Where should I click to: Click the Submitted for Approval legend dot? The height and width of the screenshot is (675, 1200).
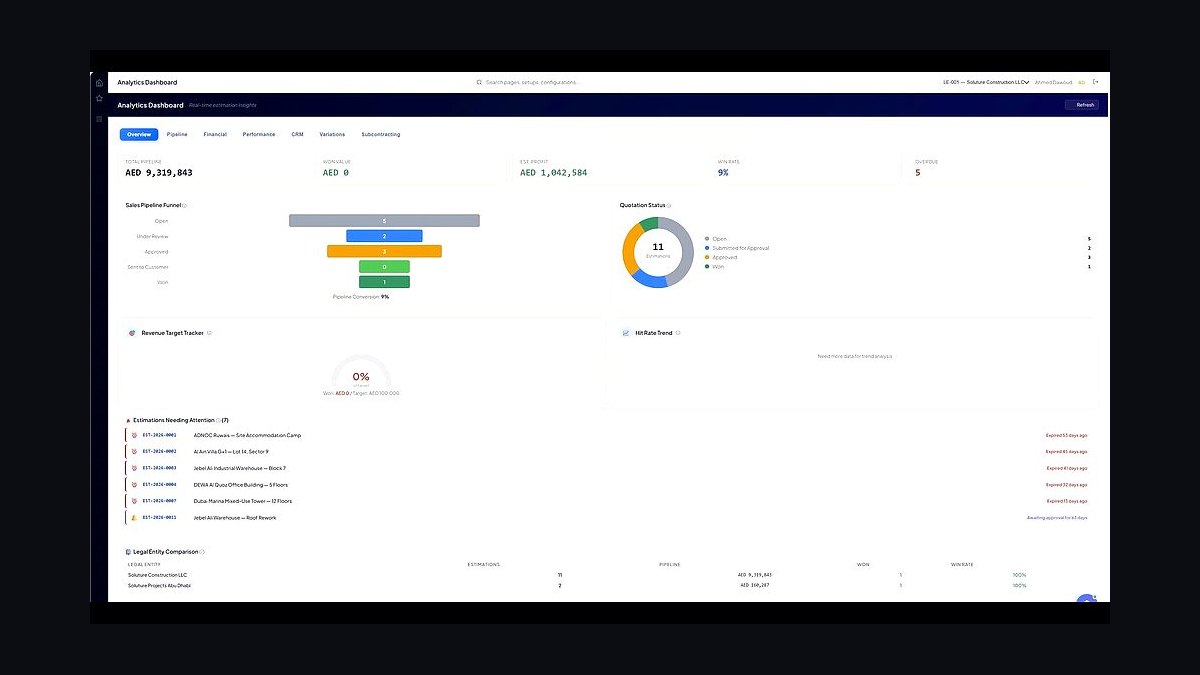(x=707, y=248)
